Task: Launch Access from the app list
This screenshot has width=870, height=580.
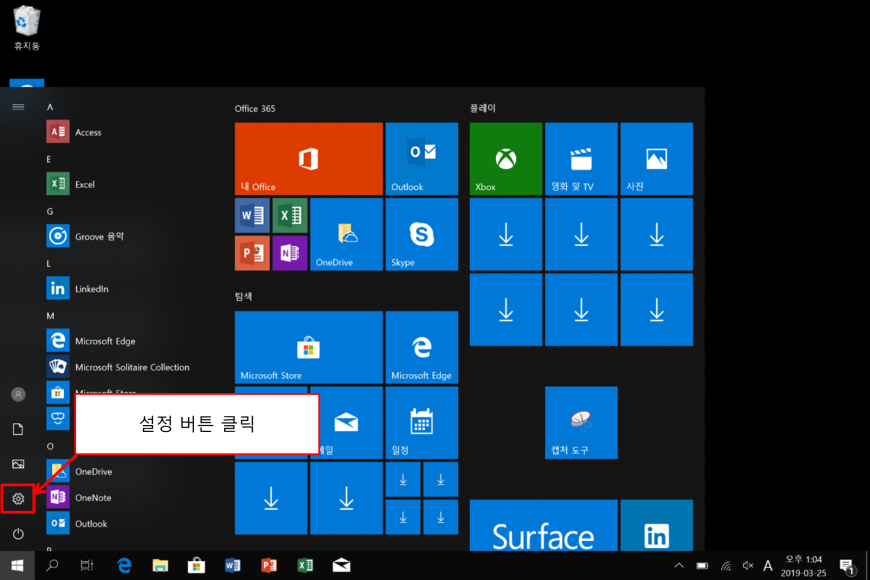Action: (74, 132)
